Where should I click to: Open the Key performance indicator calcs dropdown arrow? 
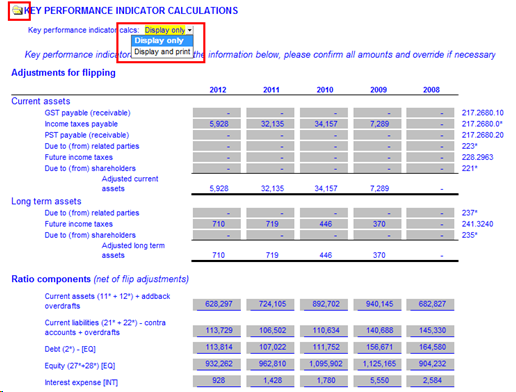point(190,30)
